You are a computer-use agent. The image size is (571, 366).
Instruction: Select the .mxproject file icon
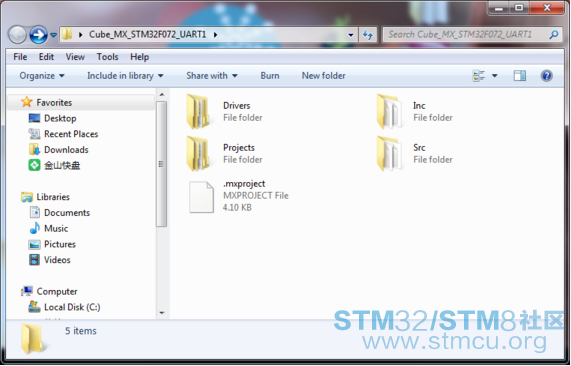201,197
